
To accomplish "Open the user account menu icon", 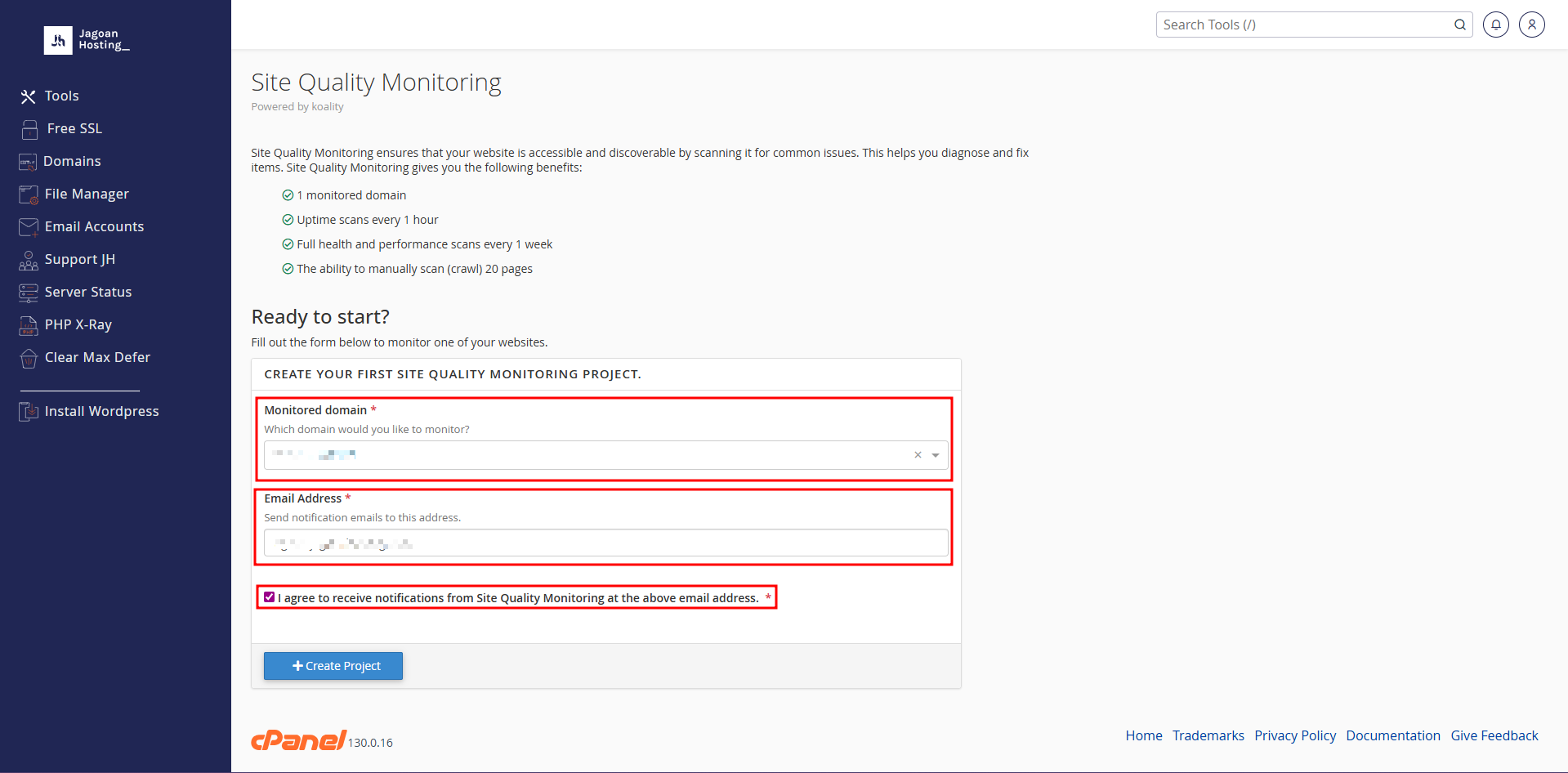I will [x=1531, y=25].
